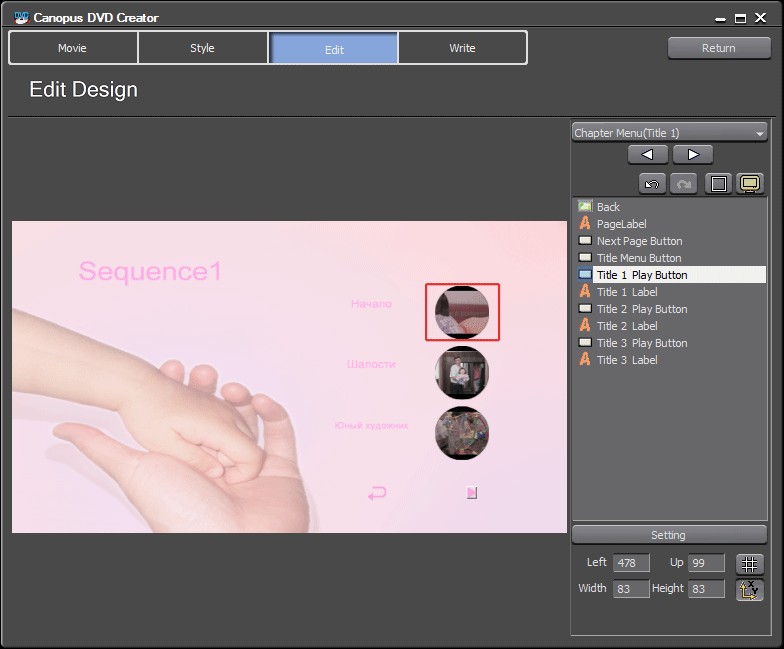This screenshot has width=784, height=649.
Task: Select Title 1 Label item
Action: (670, 292)
